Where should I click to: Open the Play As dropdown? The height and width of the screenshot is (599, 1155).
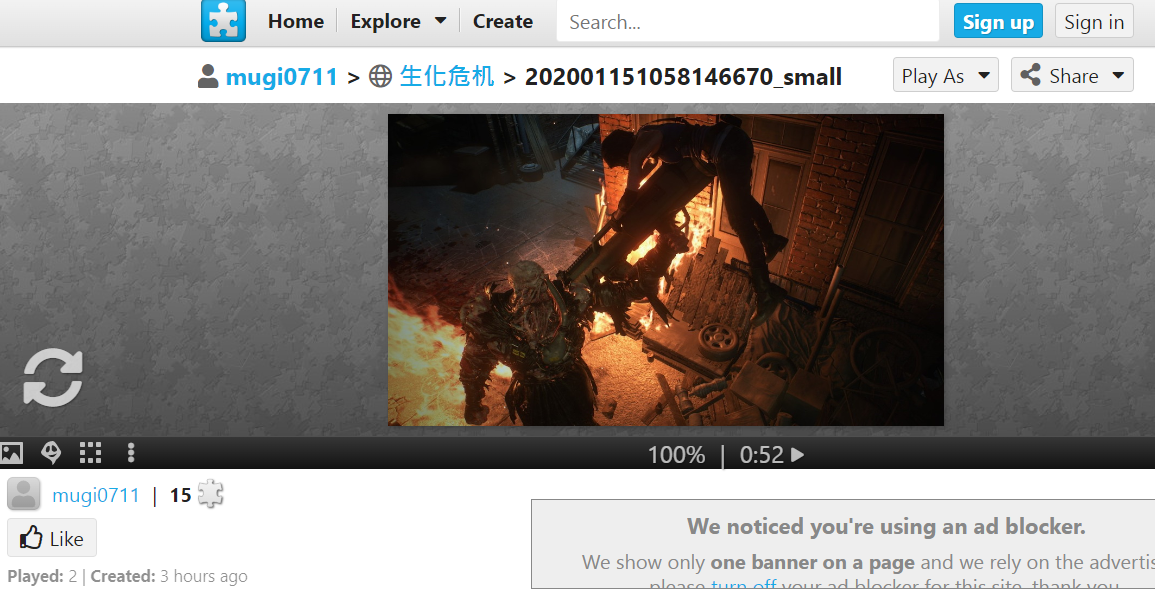click(x=946, y=75)
